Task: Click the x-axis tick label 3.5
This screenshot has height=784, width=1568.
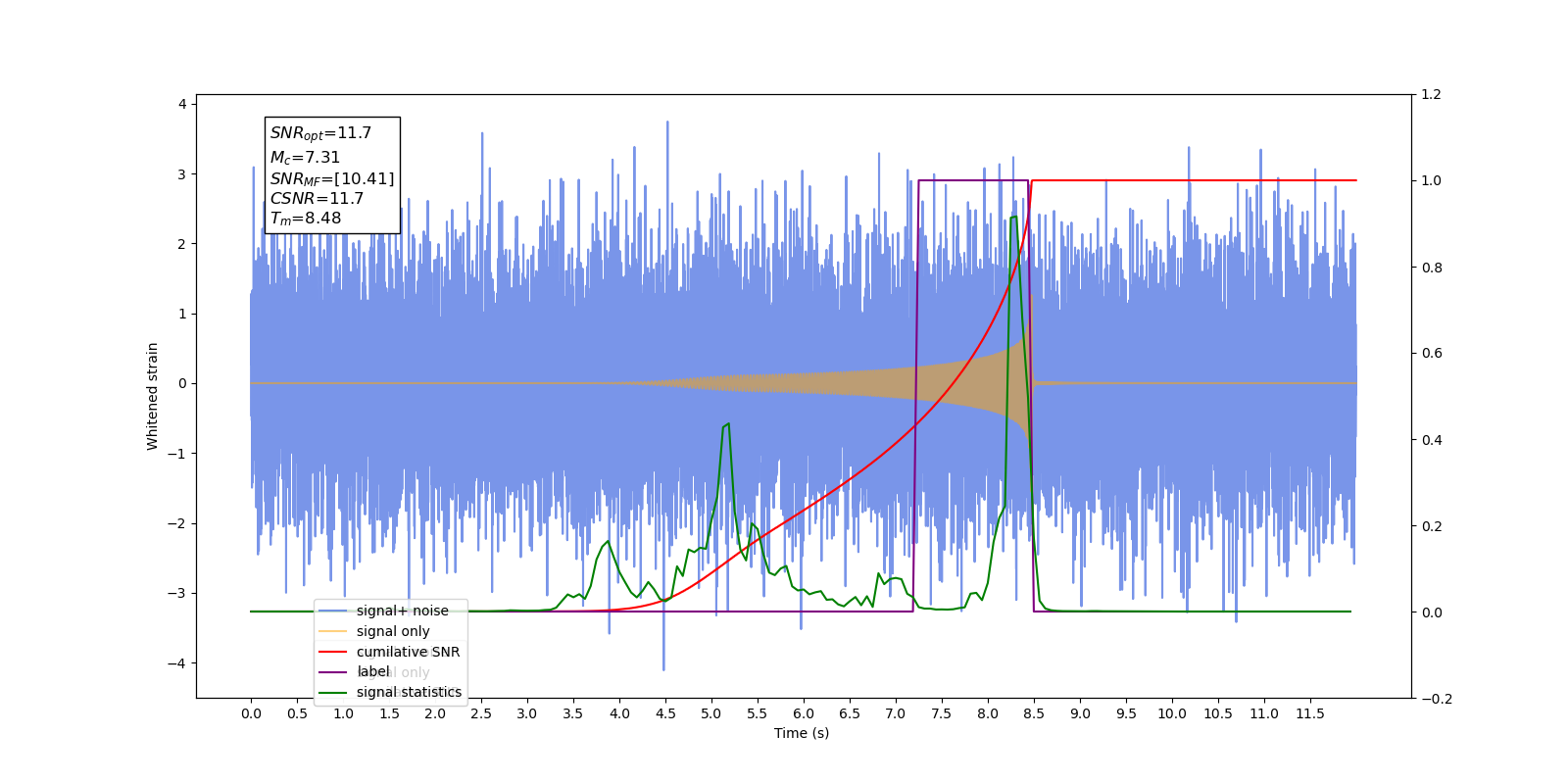Action: tap(573, 713)
